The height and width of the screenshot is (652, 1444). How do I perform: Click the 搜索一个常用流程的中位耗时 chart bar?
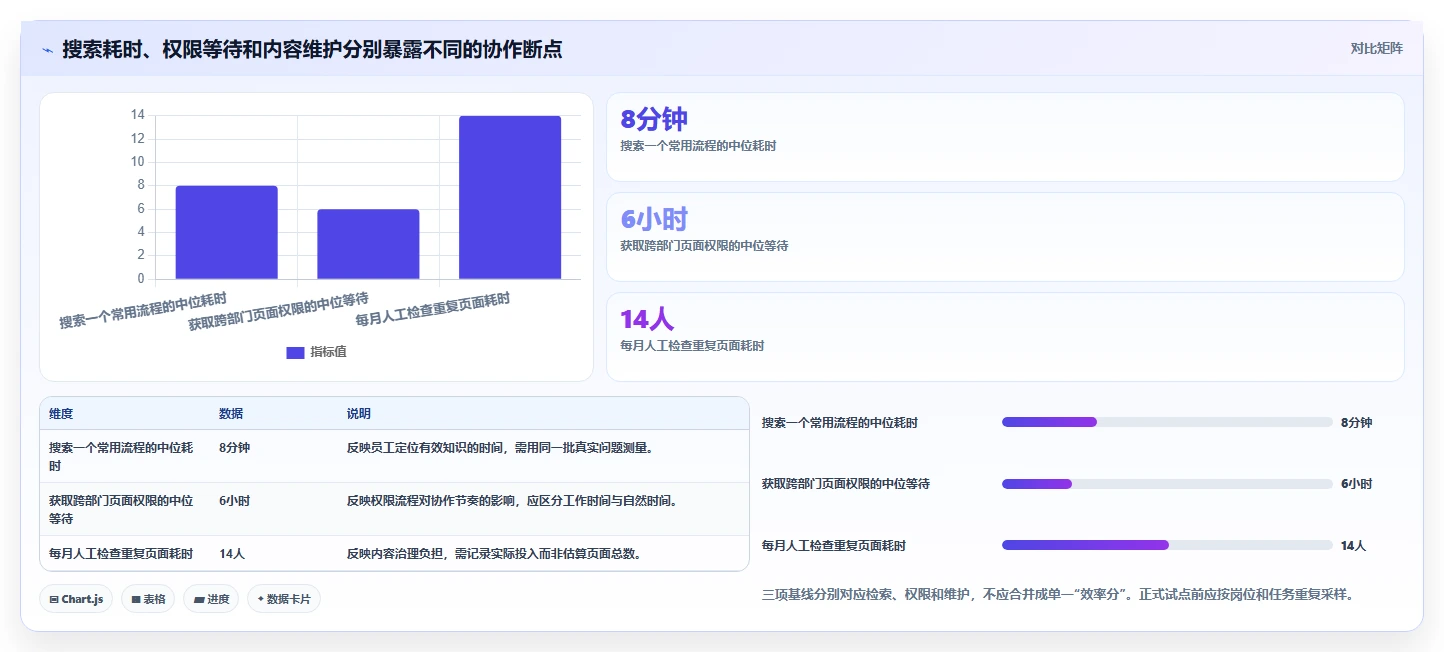click(x=227, y=232)
